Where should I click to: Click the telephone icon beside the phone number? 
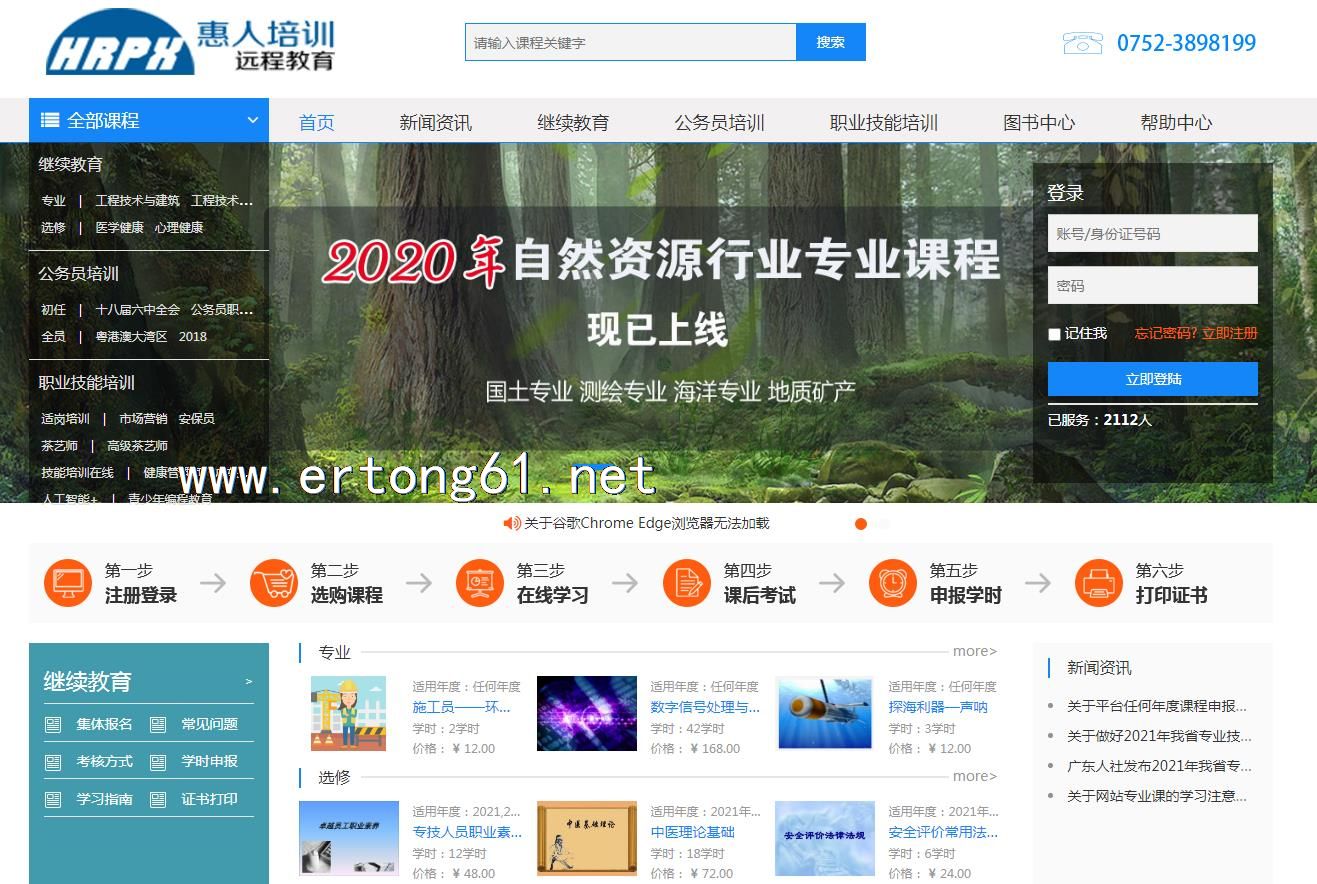tap(1082, 43)
